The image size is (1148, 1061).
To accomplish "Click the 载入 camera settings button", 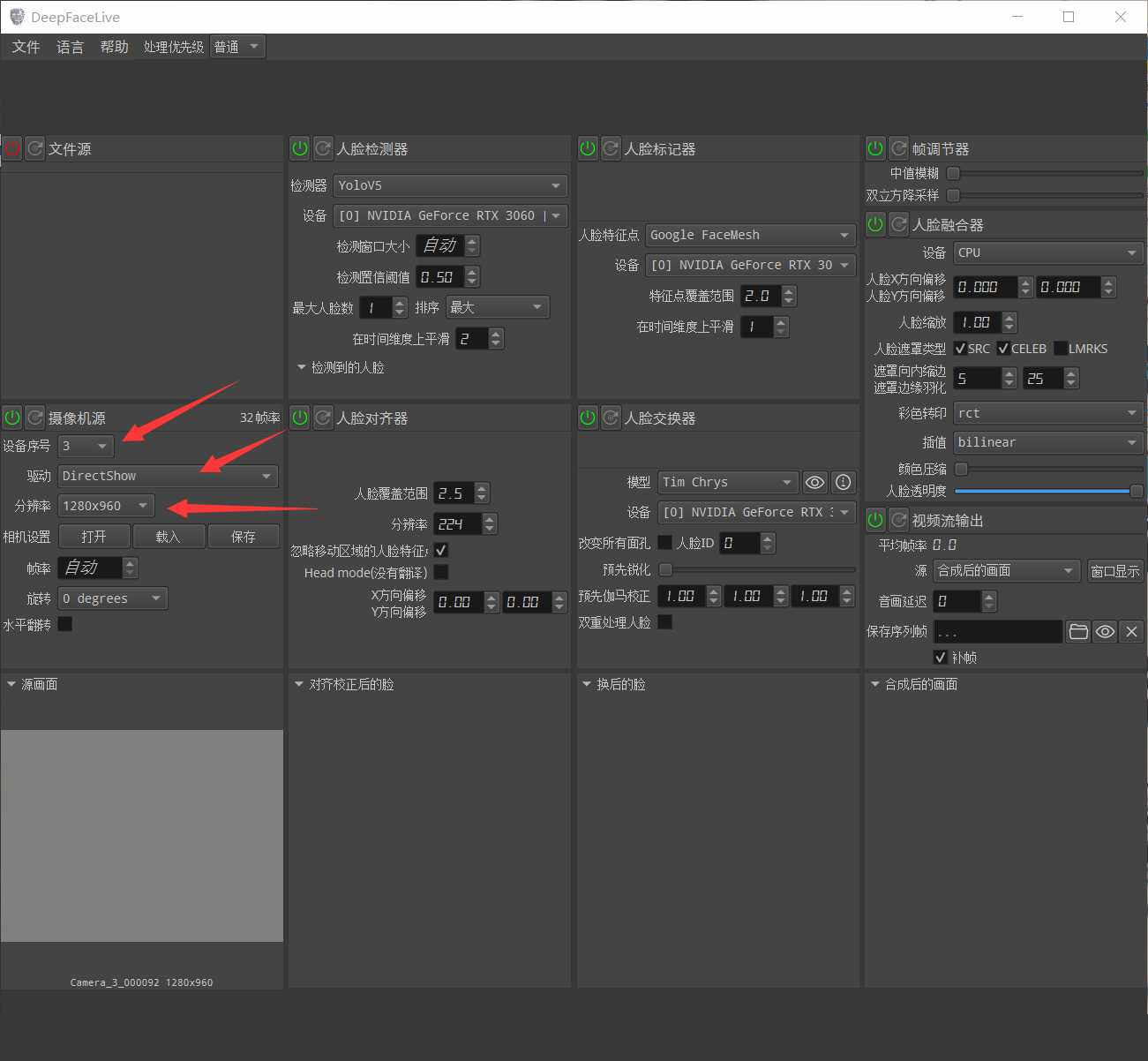I will (x=169, y=537).
